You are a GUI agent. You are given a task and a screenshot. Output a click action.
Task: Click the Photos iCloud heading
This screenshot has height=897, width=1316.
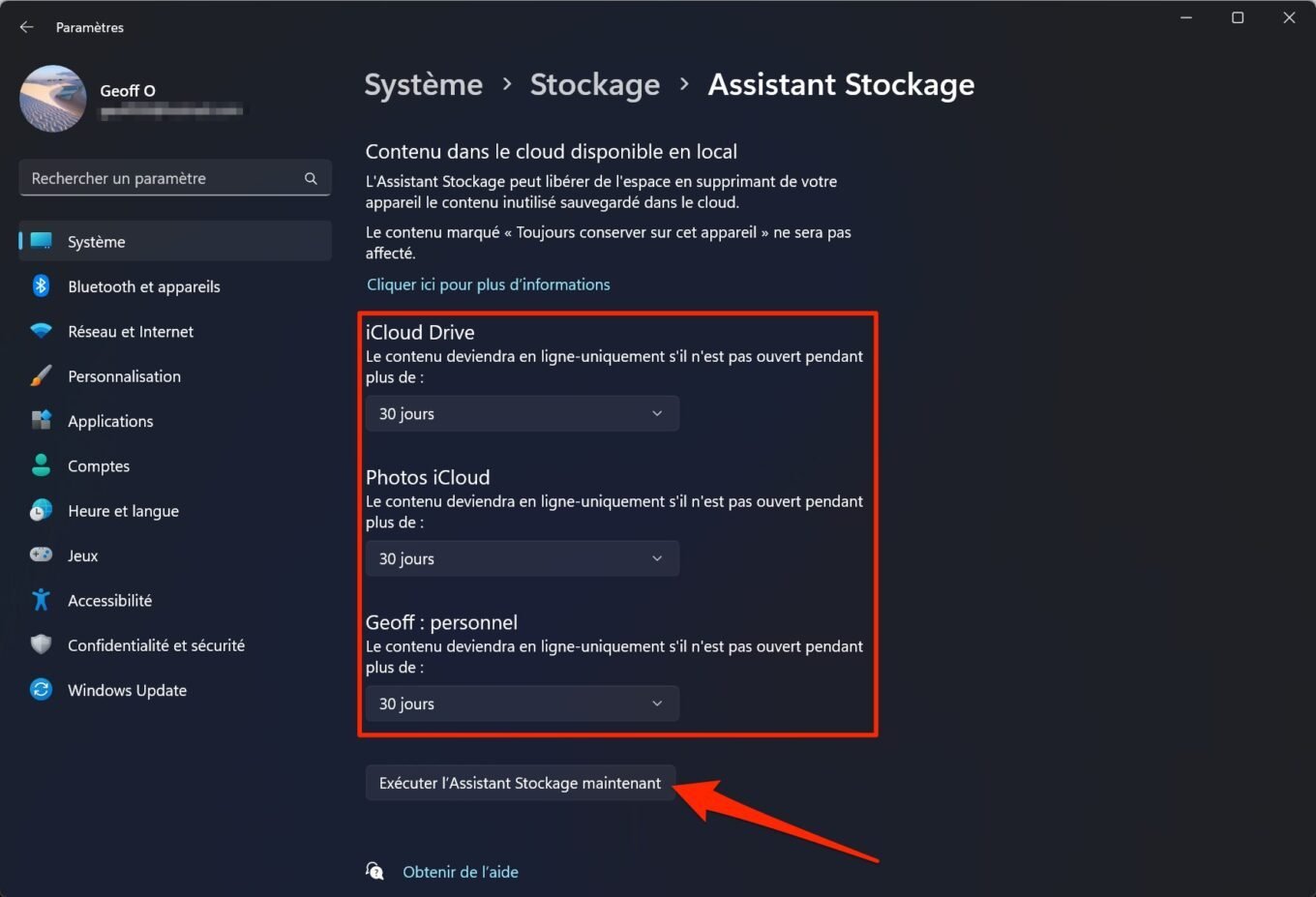[428, 477]
